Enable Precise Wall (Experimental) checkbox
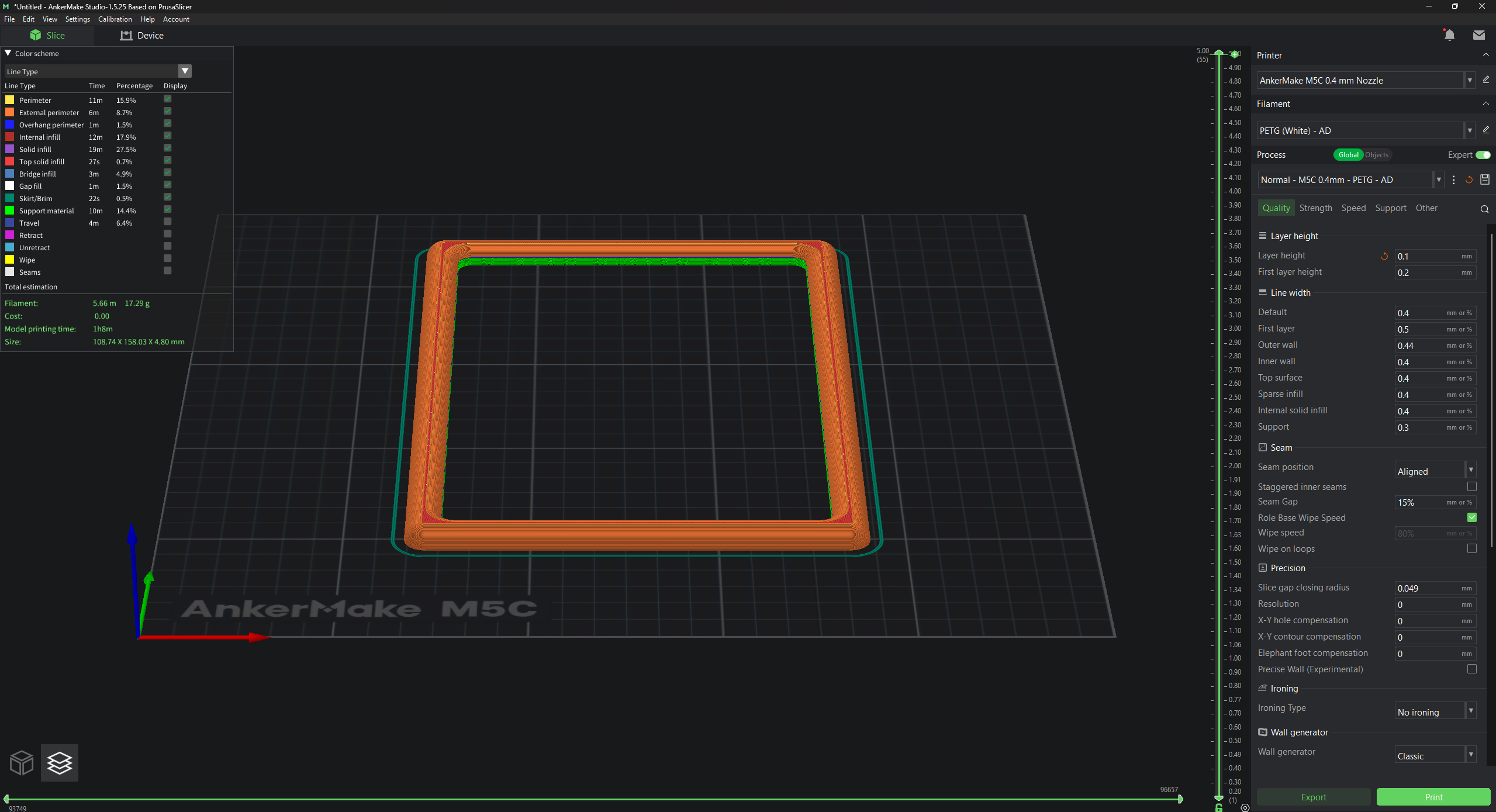Viewport: 1496px width, 812px height. 1471,669
